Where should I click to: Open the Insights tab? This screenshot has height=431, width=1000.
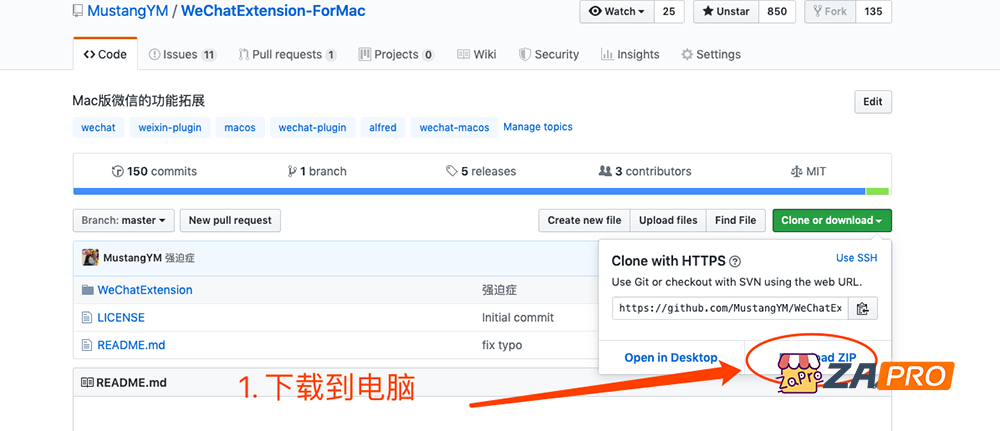630,55
